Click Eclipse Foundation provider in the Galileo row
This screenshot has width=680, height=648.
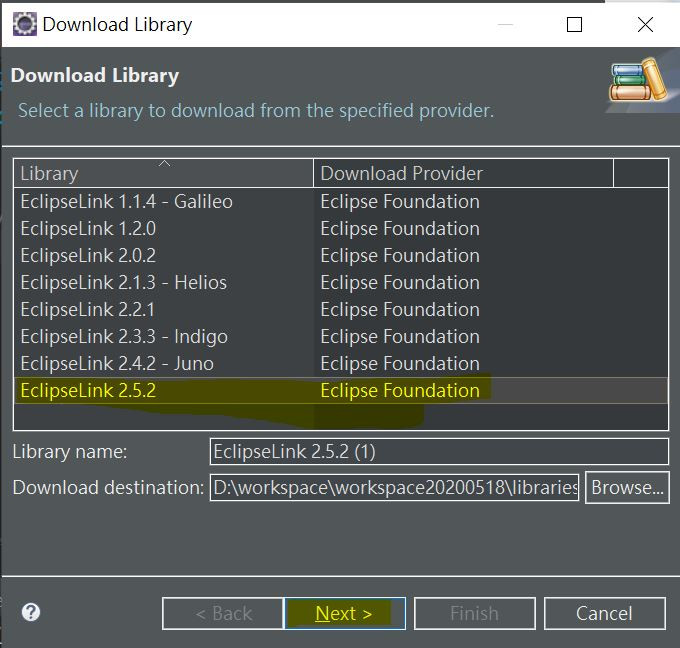coord(400,202)
